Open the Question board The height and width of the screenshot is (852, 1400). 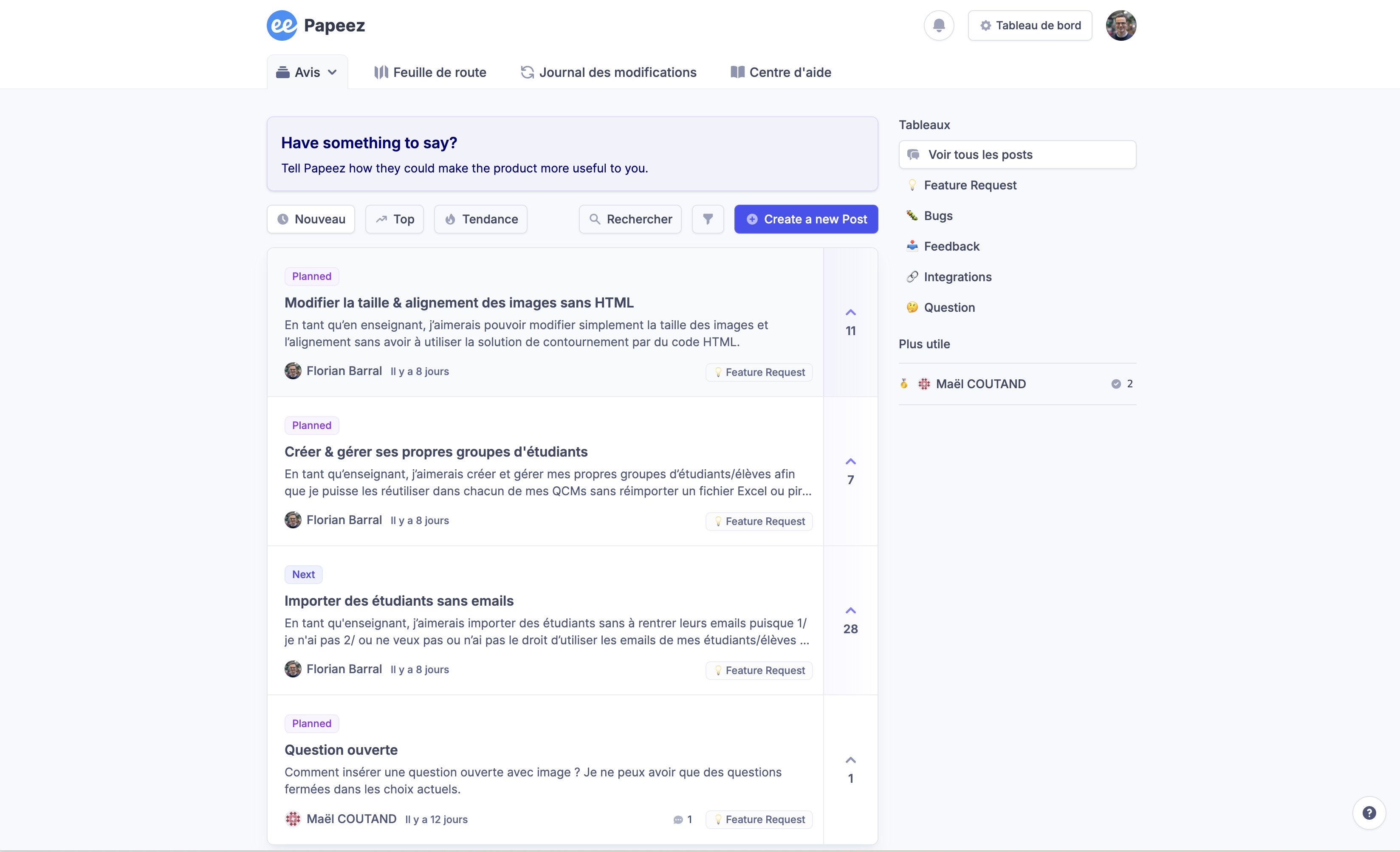[x=949, y=308]
